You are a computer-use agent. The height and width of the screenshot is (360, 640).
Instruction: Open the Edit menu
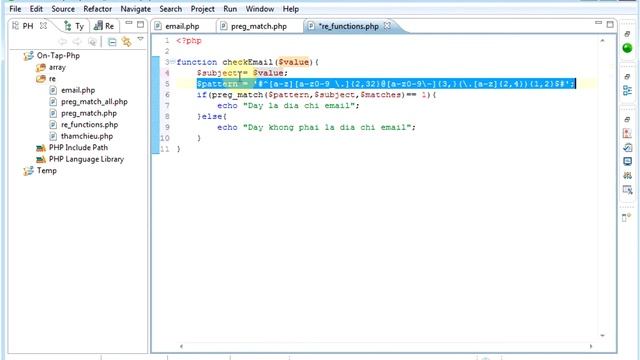pyautogui.click(x=36, y=9)
